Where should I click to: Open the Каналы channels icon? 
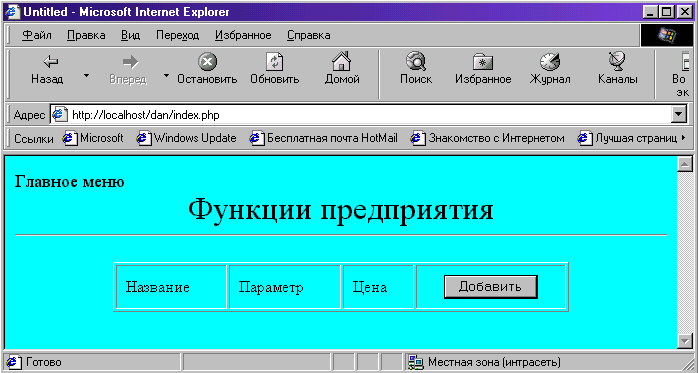[x=617, y=61]
